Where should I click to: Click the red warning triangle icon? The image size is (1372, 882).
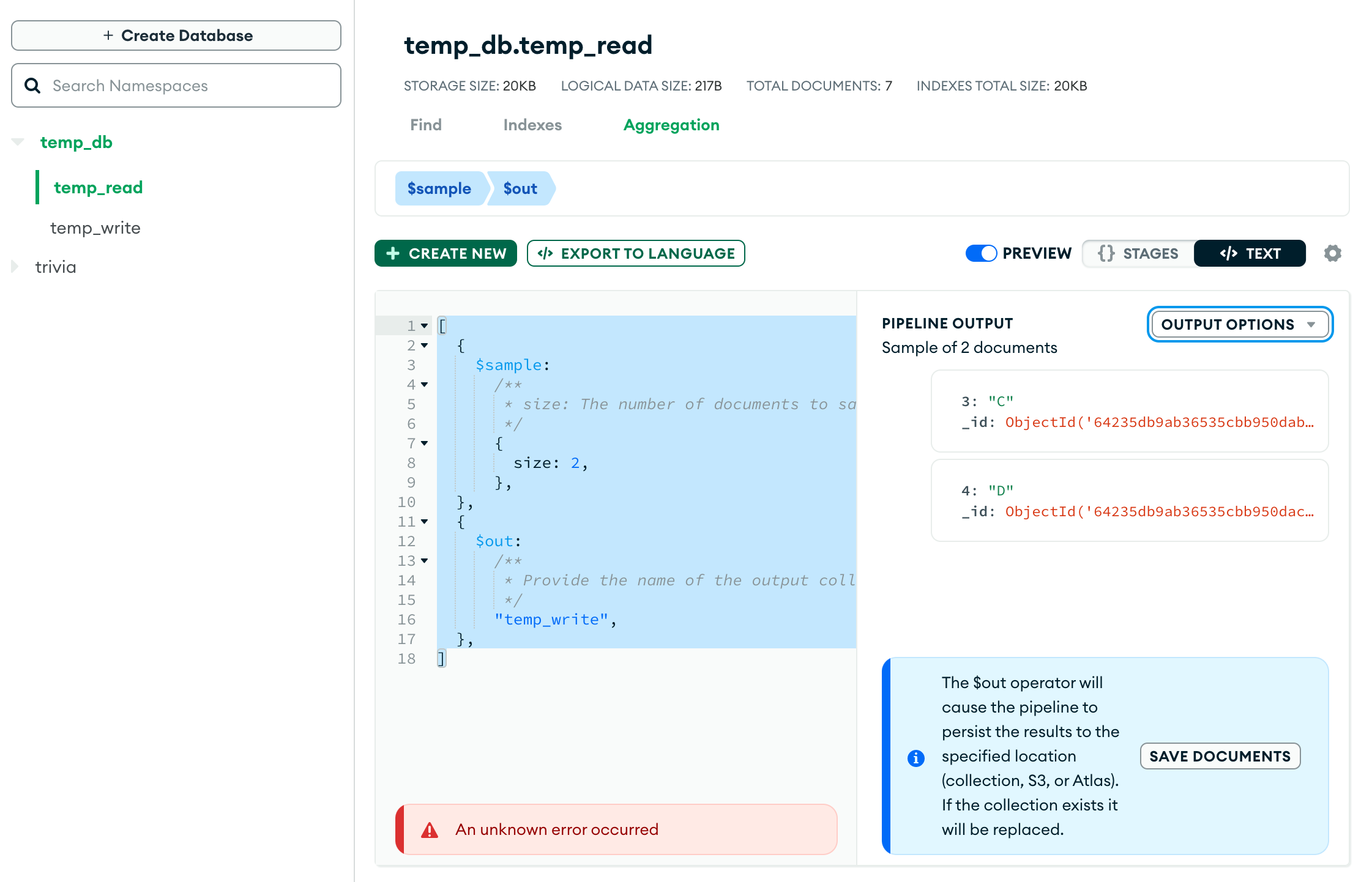click(430, 830)
